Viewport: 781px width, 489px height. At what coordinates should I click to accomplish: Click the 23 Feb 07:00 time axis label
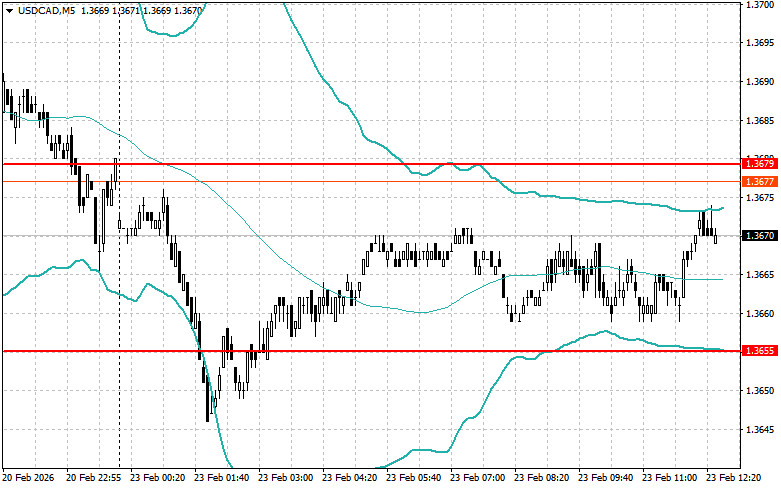click(477, 478)
